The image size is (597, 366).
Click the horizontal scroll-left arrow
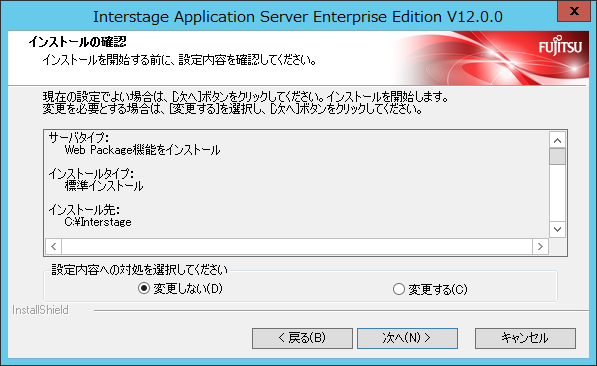click(x=54, y=246)
